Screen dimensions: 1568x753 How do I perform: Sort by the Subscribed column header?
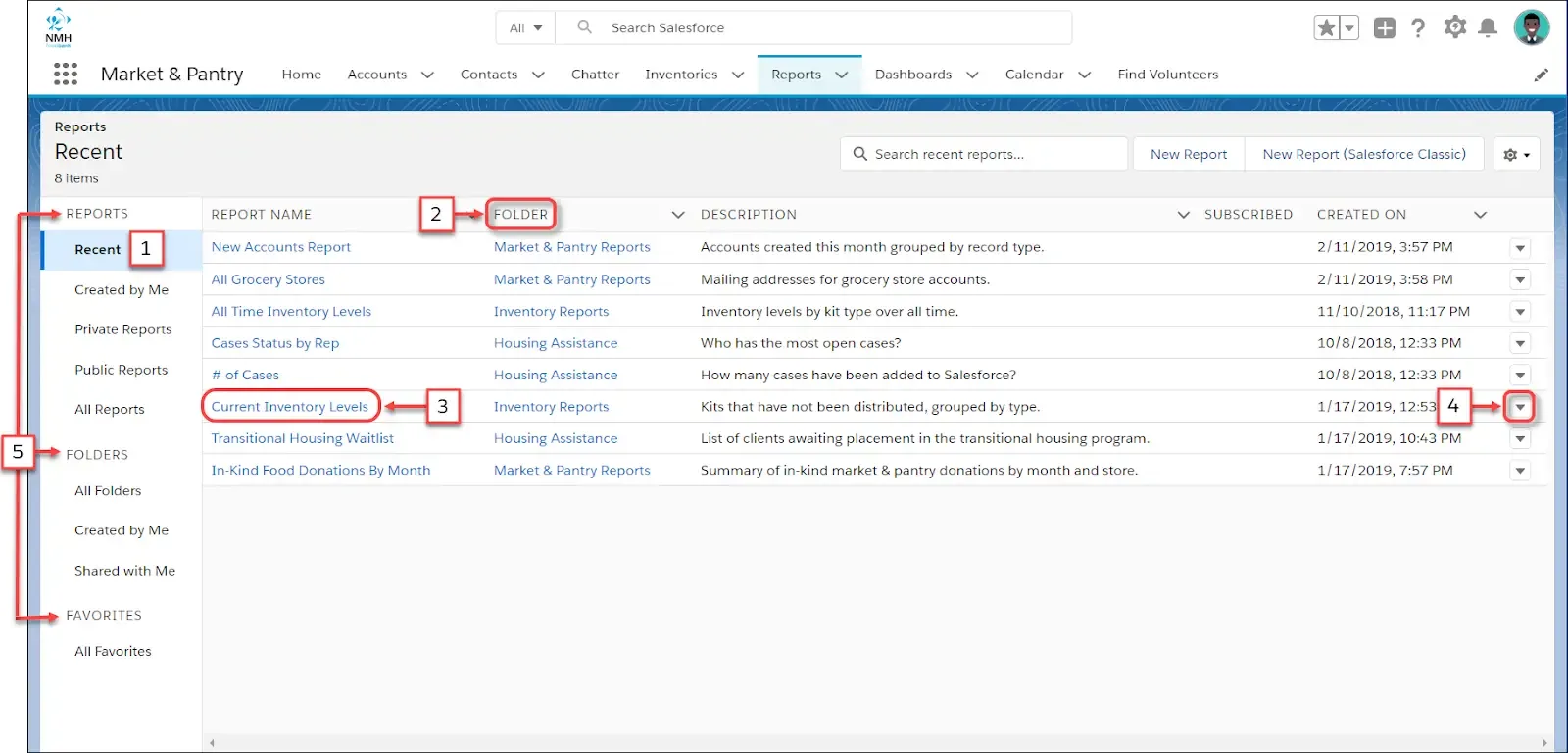pos(1249,215)
